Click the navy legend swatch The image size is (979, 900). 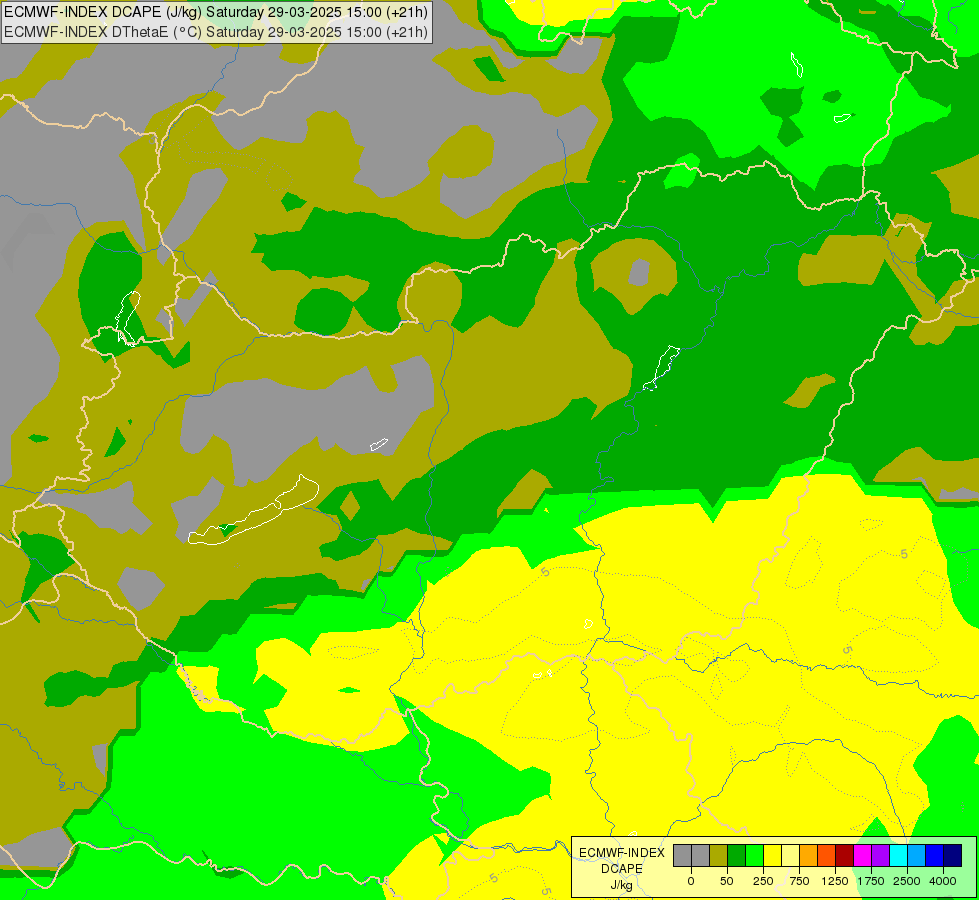click(953, 855)
